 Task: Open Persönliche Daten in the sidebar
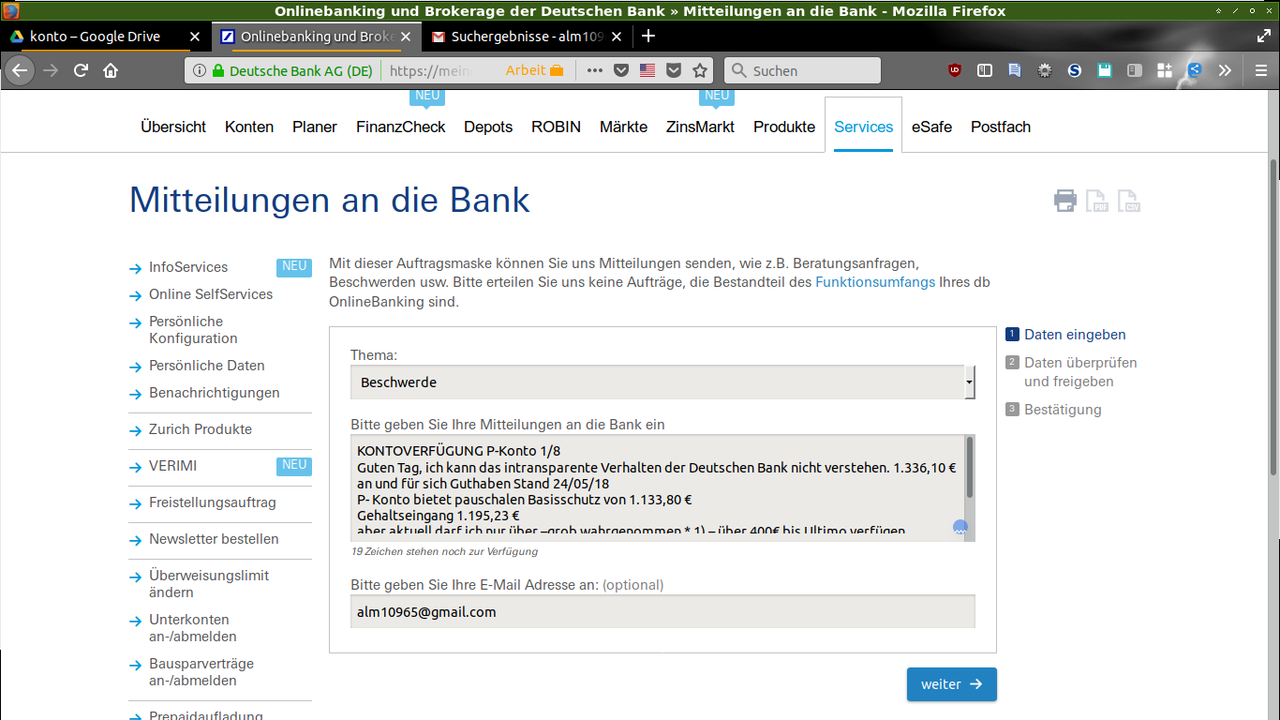click(207, 366)
